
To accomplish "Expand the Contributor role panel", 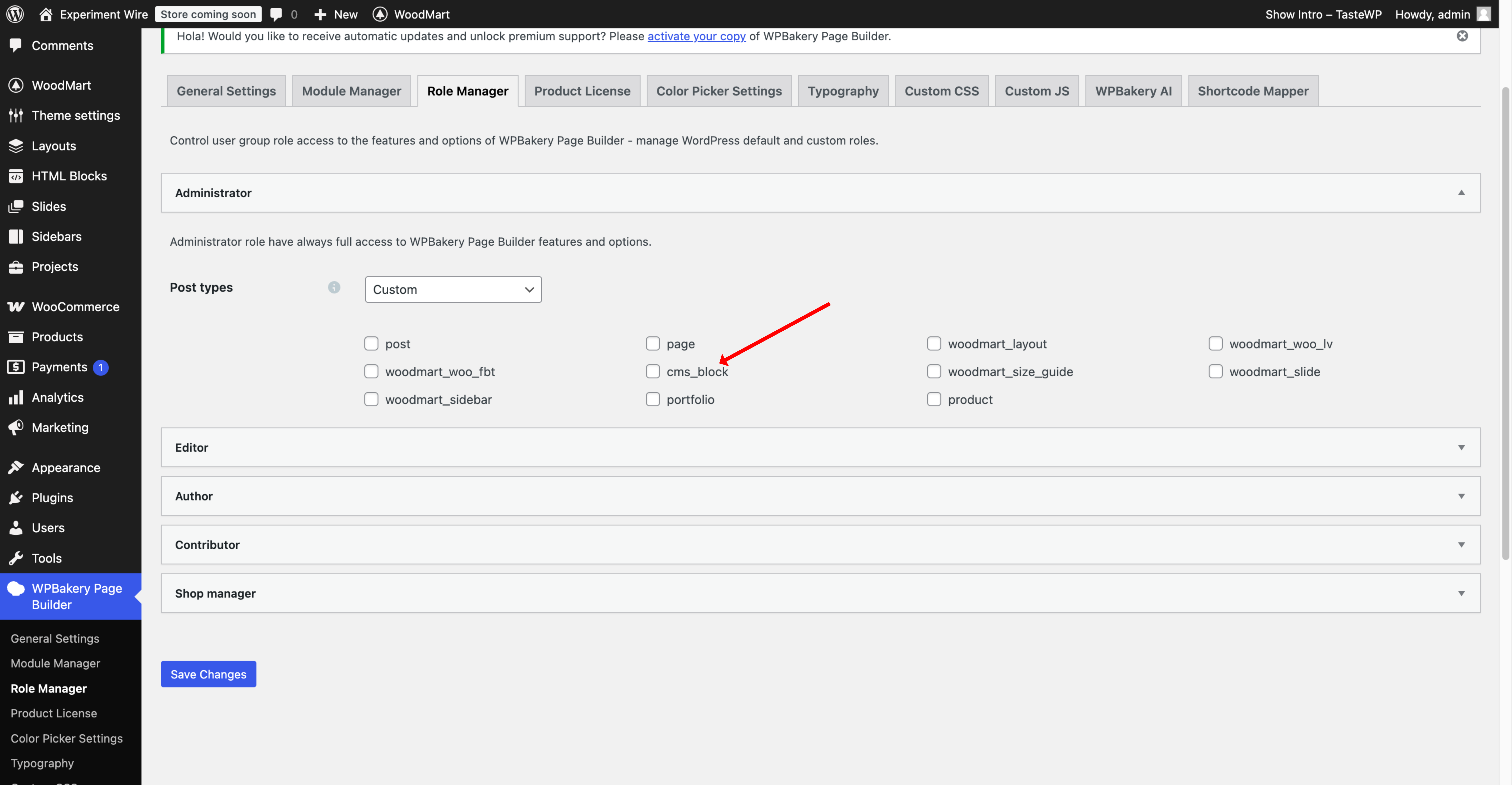I will pyautogui.click(x=821, y=545).
